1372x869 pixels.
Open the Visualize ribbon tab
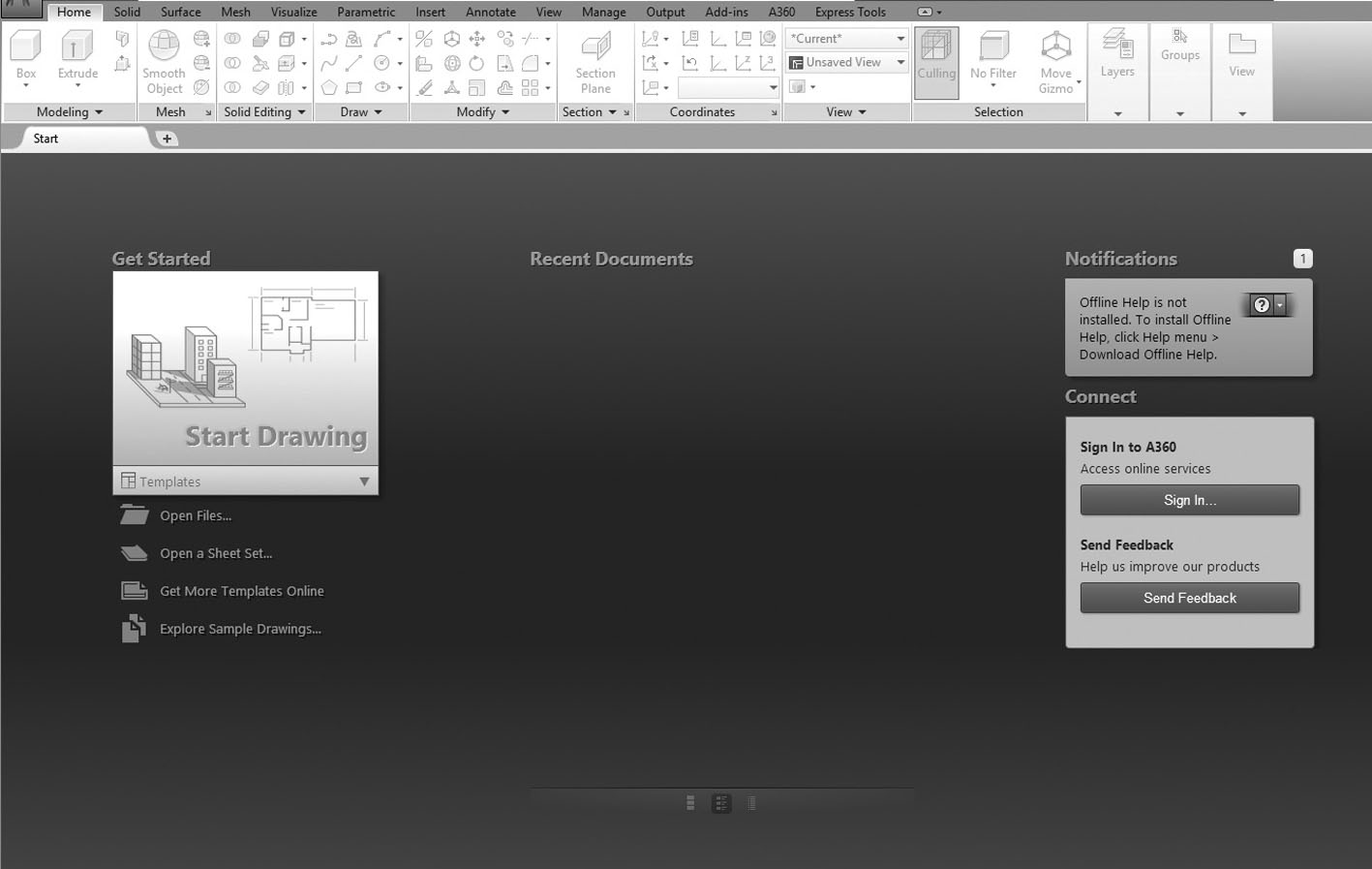click(294, 12)
